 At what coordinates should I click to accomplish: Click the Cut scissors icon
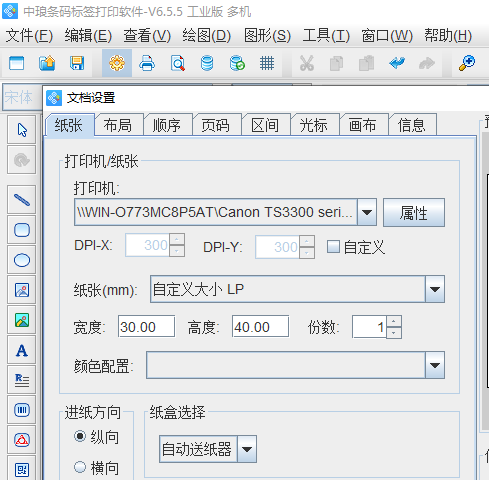(x=307, y=63)
